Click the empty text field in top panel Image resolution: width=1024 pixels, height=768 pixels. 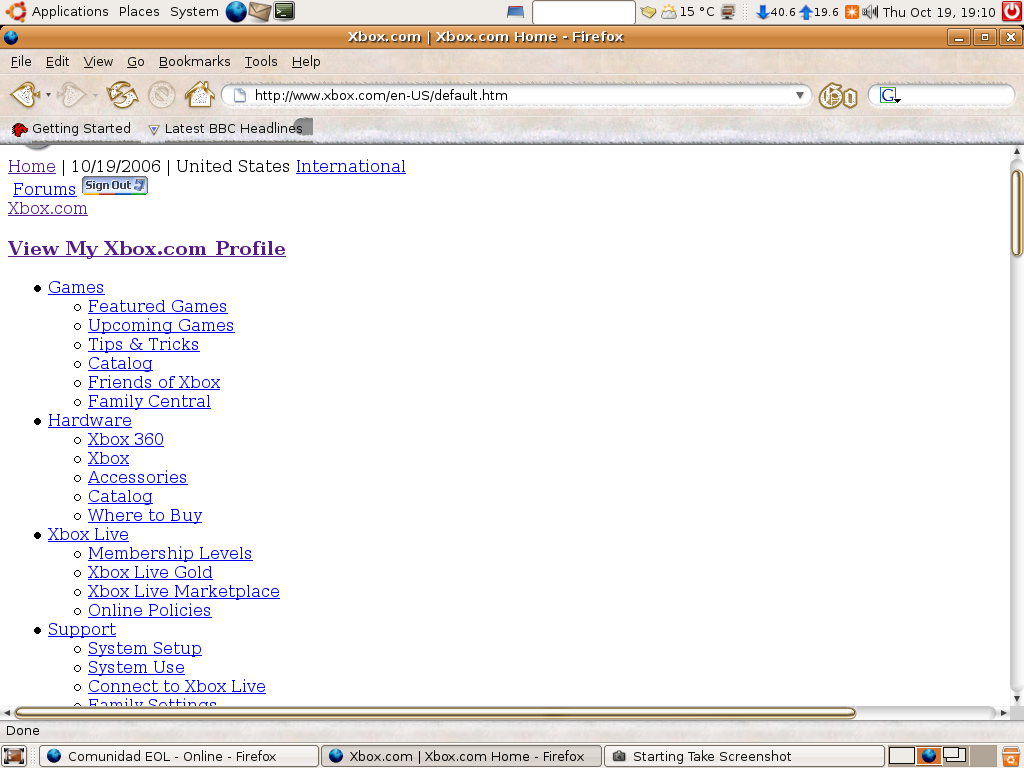[x=583, y=12]
